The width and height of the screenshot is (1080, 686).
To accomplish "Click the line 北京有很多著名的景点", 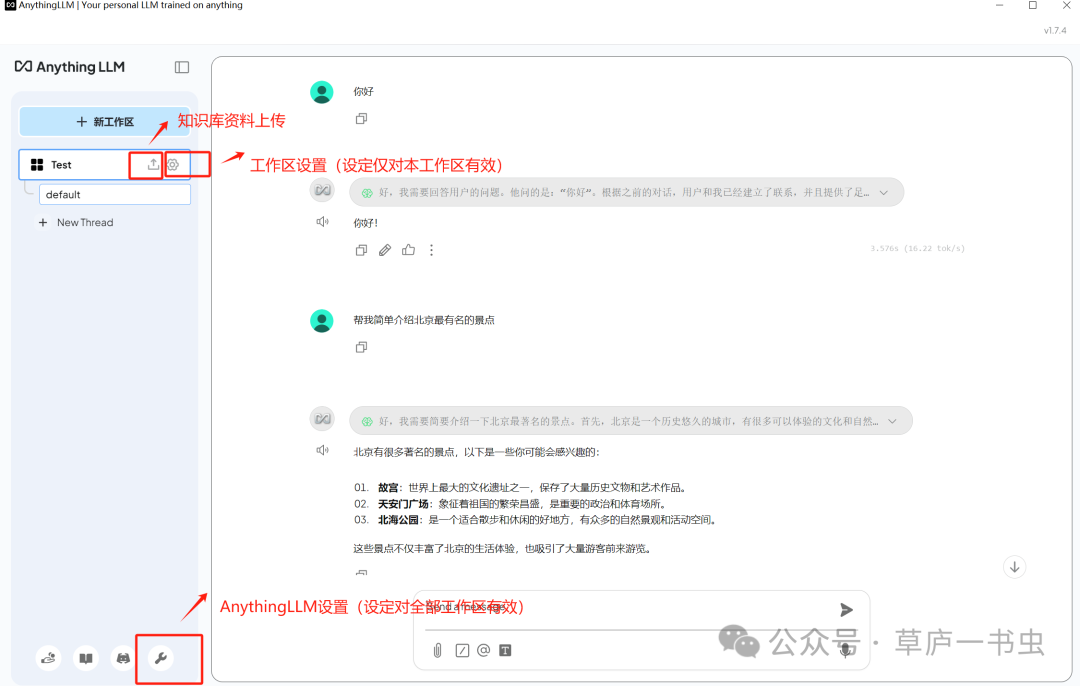I will point(477,453).
